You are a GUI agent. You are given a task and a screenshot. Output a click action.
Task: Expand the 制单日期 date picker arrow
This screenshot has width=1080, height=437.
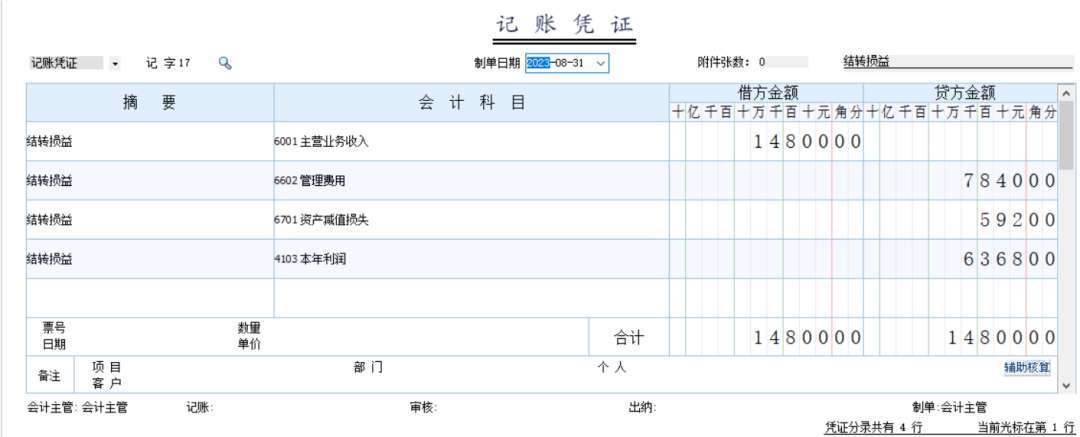pos(601,63)
